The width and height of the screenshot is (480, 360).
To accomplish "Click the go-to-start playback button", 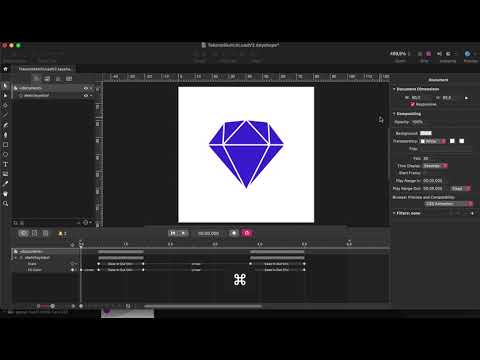I will [x=173, y=233].
